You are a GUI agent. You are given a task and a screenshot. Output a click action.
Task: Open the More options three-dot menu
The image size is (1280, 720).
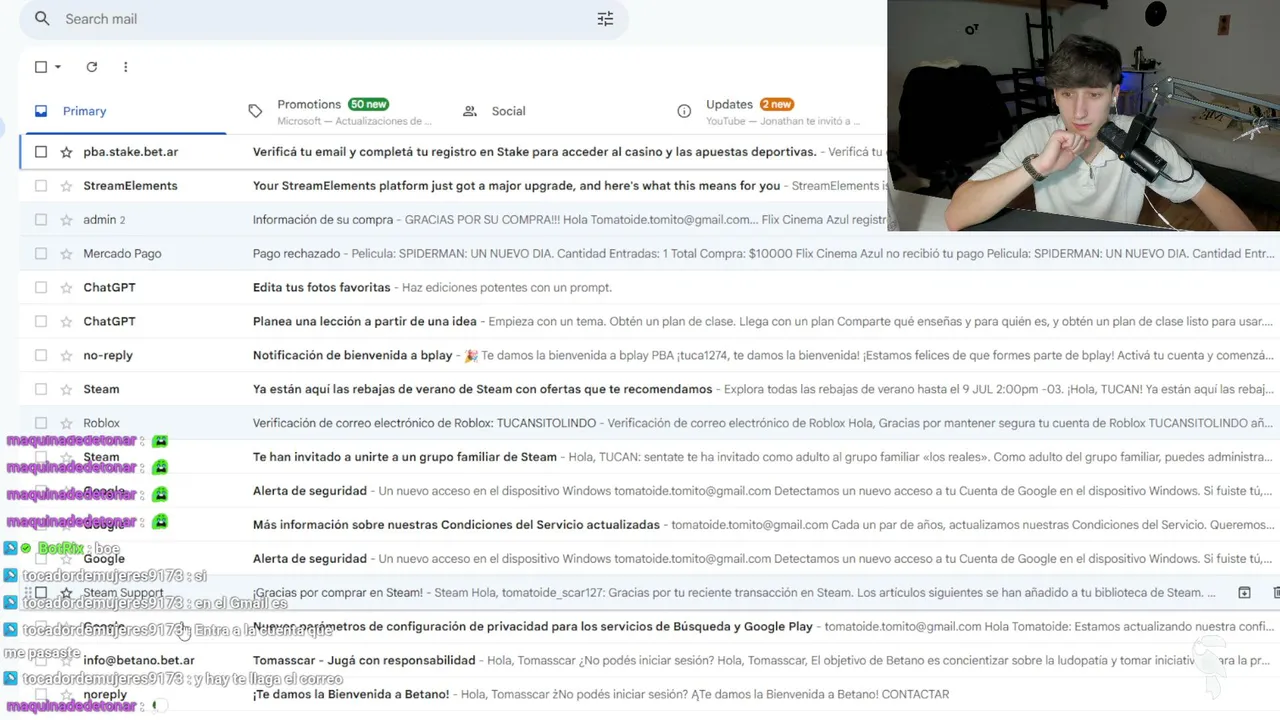(125, 67)
